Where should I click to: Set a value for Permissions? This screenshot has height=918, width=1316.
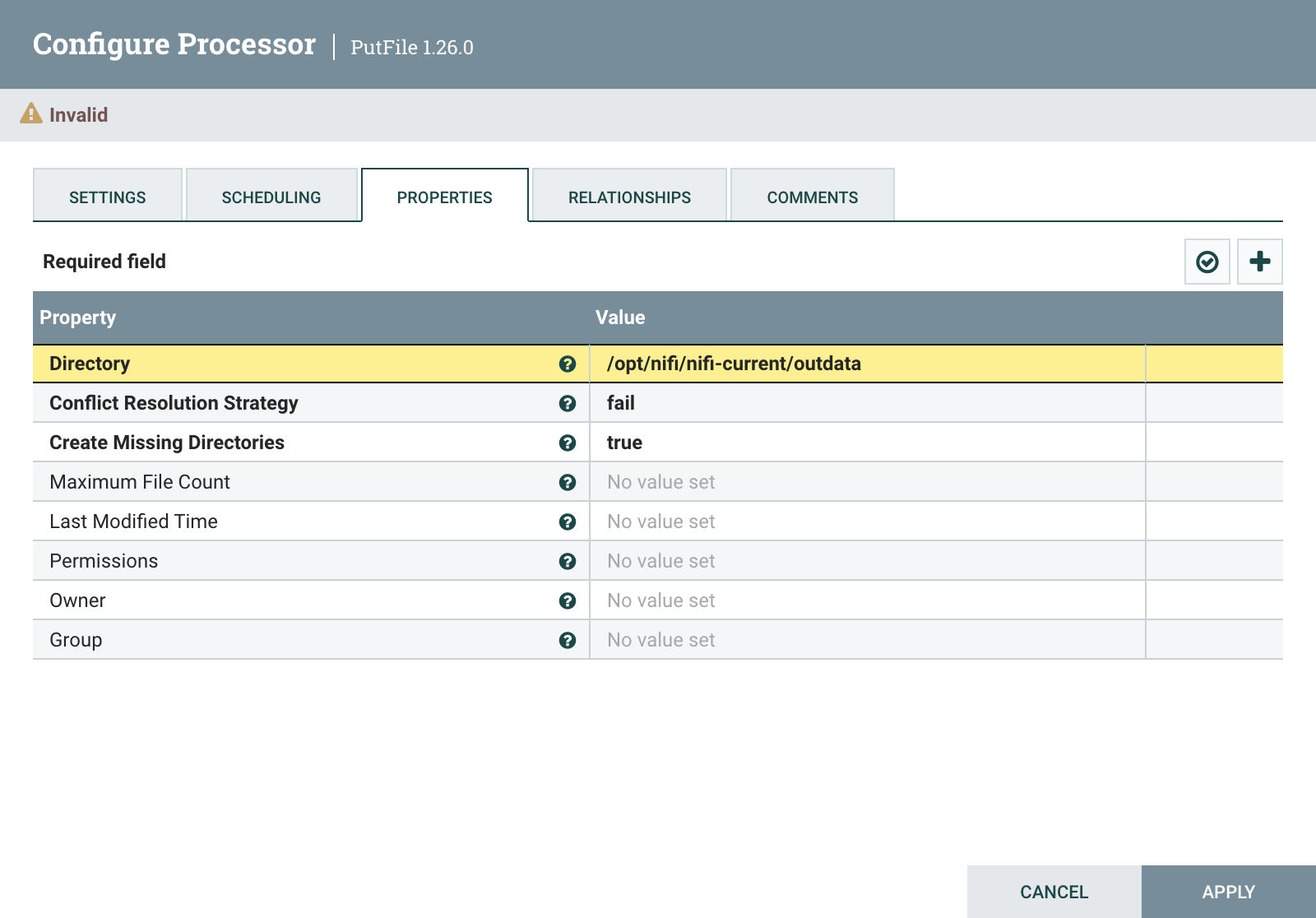coord(868,561)
